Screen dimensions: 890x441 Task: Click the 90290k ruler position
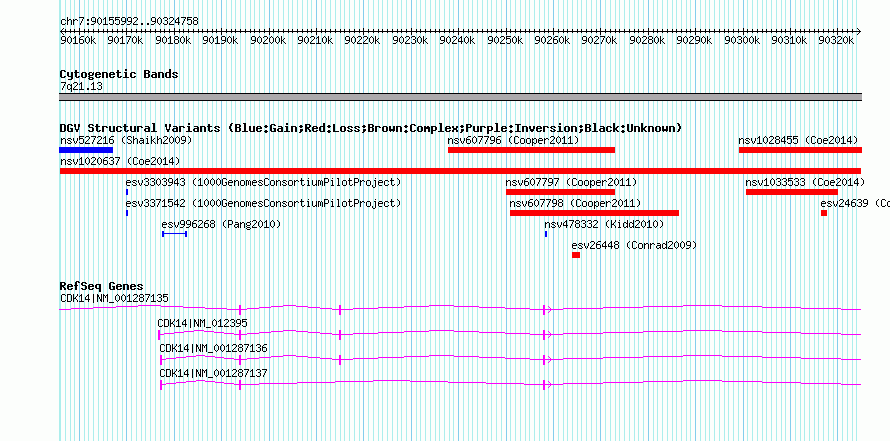(696, 40)
